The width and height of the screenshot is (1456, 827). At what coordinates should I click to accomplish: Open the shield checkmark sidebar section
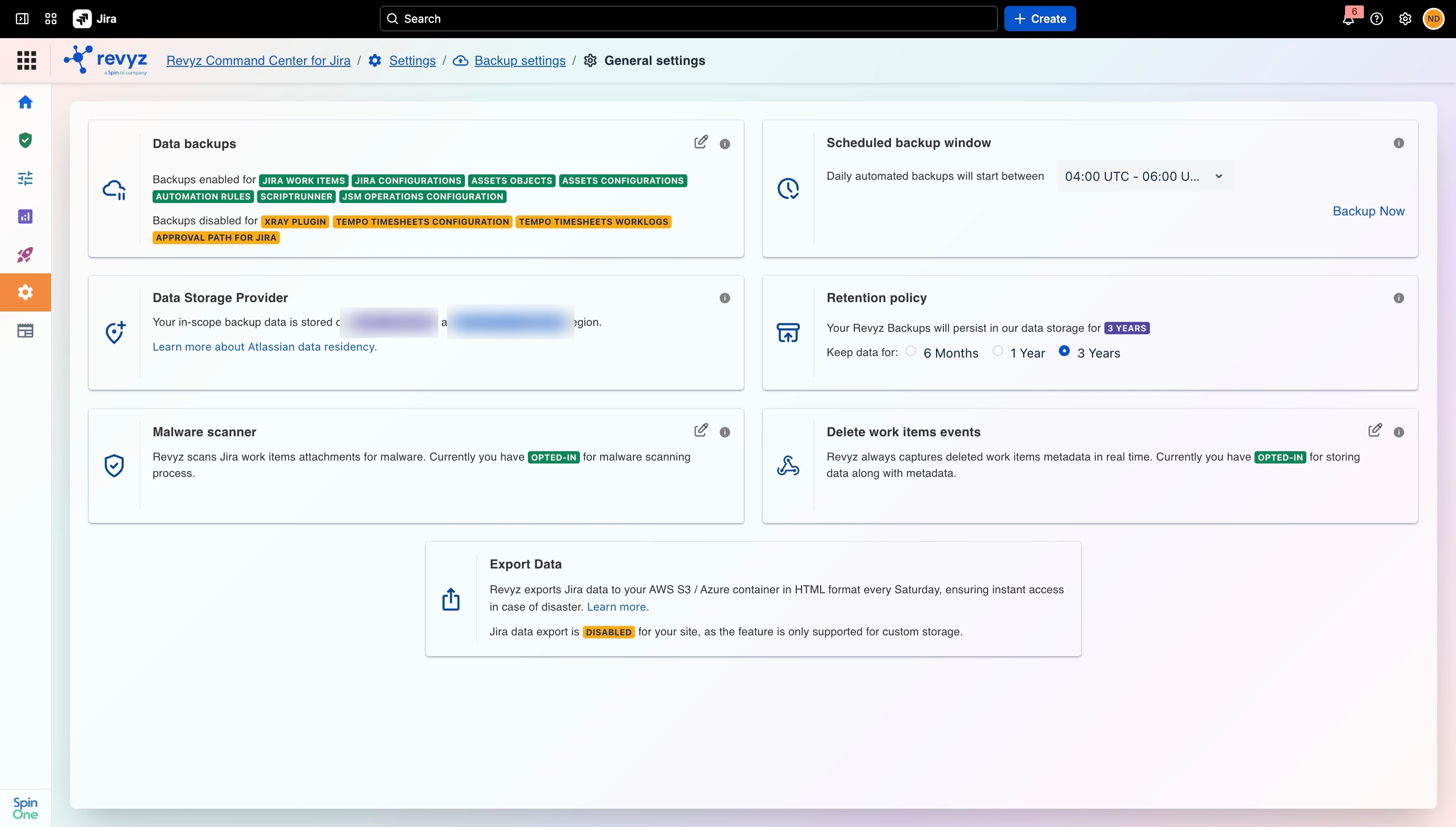pyautogui.click(x=25, y=140)
